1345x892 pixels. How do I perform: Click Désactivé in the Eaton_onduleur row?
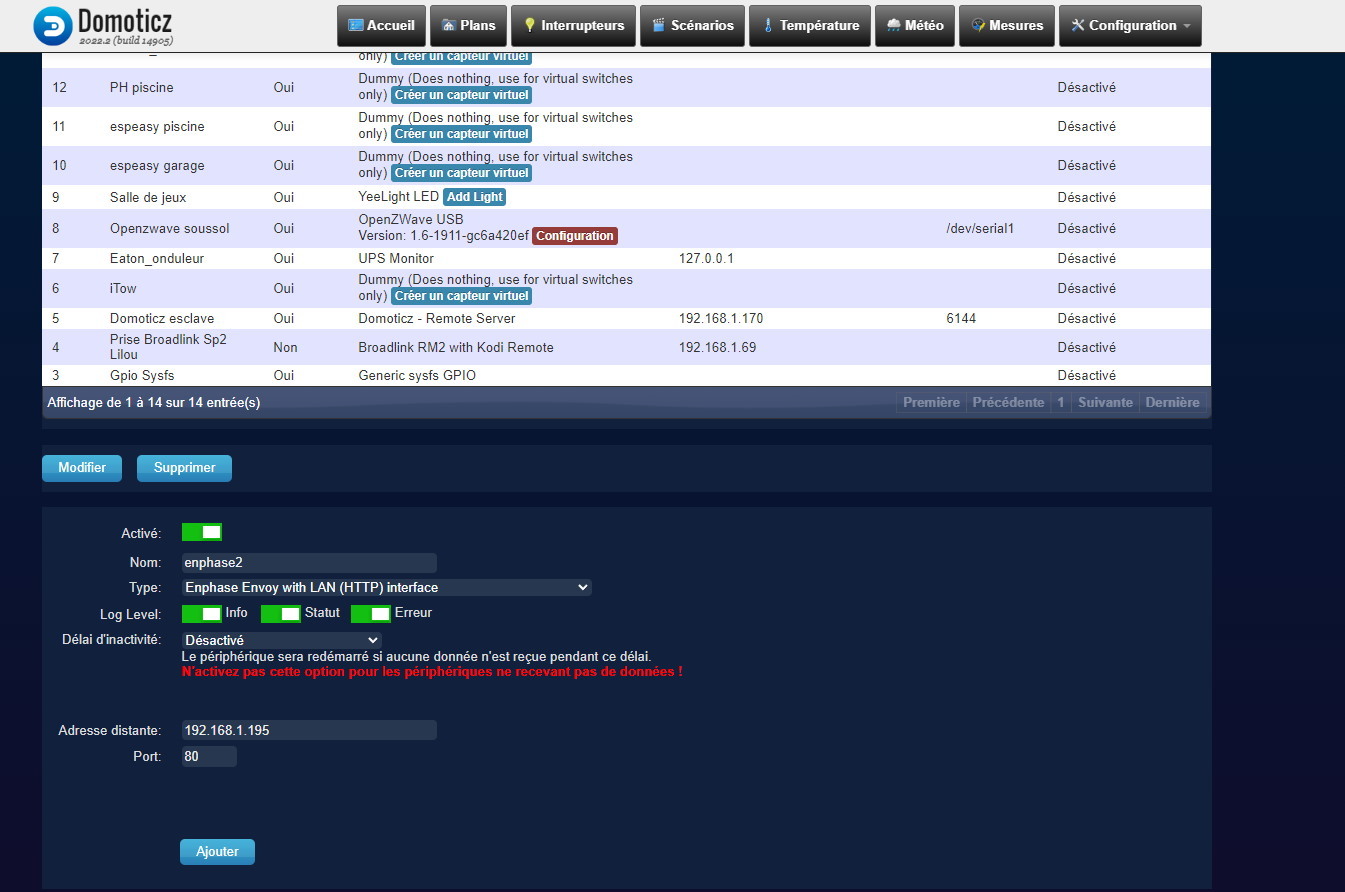coord(1087,259)
